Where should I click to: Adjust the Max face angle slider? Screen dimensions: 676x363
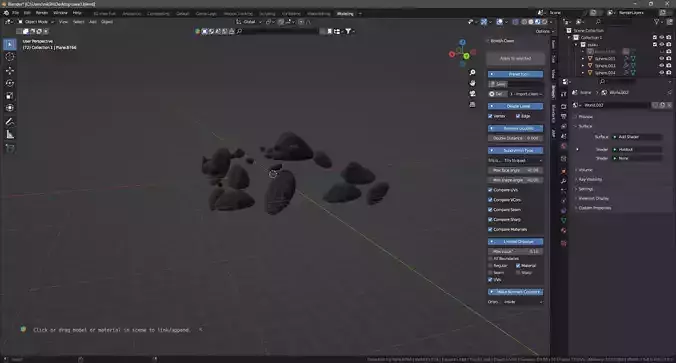516,170
